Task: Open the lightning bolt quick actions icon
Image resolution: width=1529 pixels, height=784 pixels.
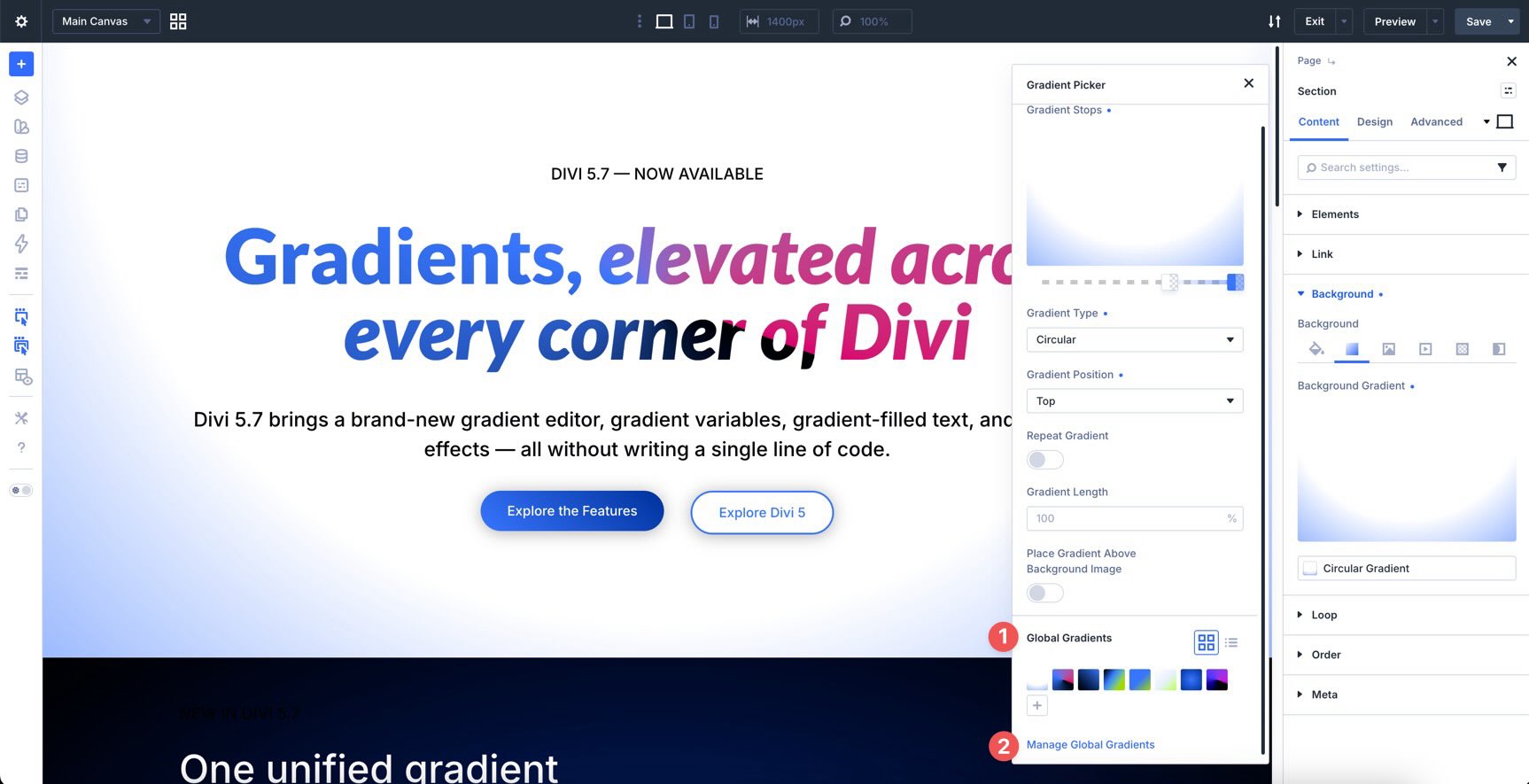Action: [21, 244]
